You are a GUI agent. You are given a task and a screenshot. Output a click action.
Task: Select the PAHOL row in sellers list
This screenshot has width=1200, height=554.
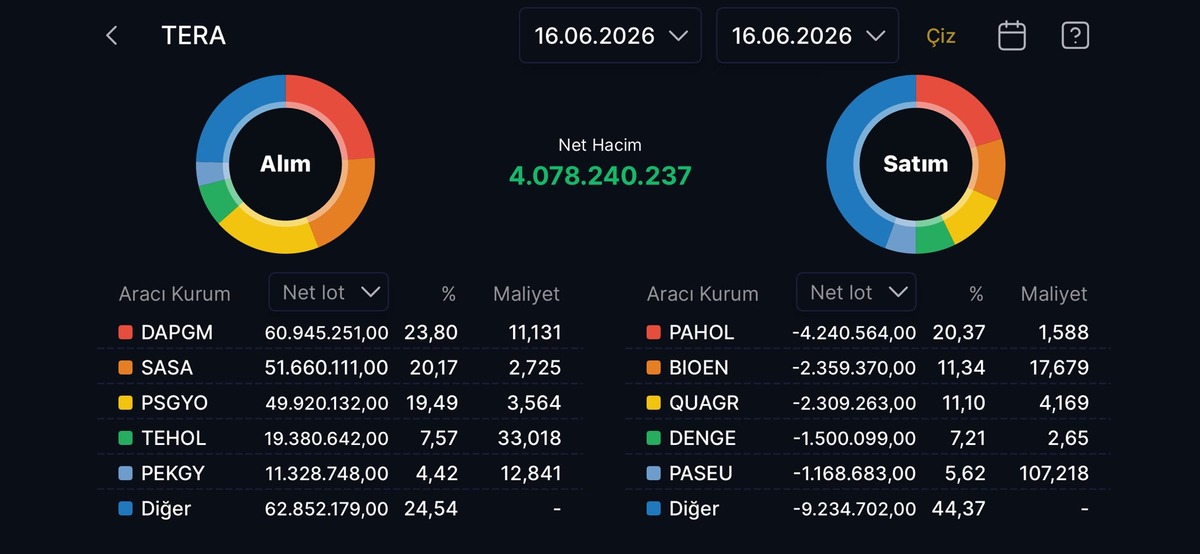(868, 332)
